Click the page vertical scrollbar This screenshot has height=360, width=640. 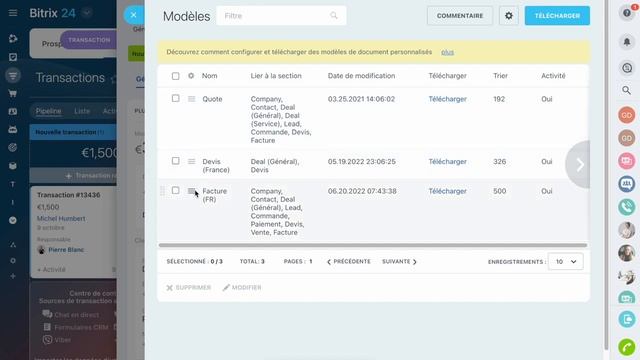[x=606, y=175]
